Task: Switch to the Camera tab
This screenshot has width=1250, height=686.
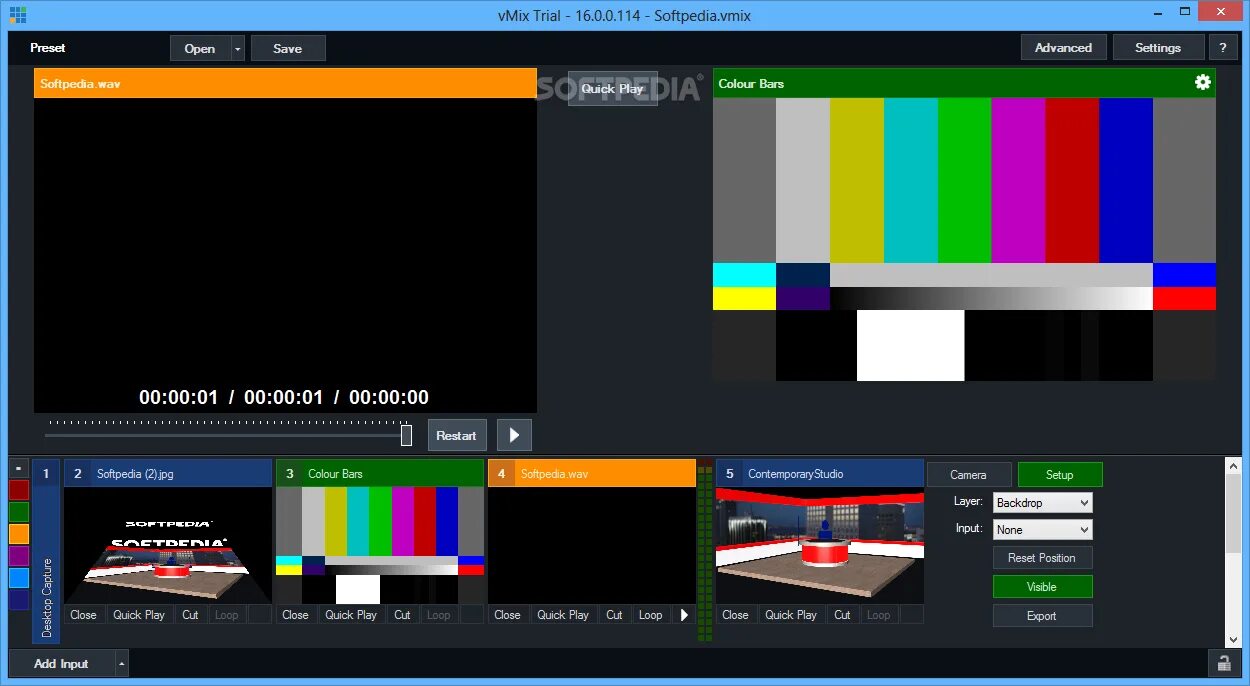Action: pyautogui.click(x=968, y=475)
